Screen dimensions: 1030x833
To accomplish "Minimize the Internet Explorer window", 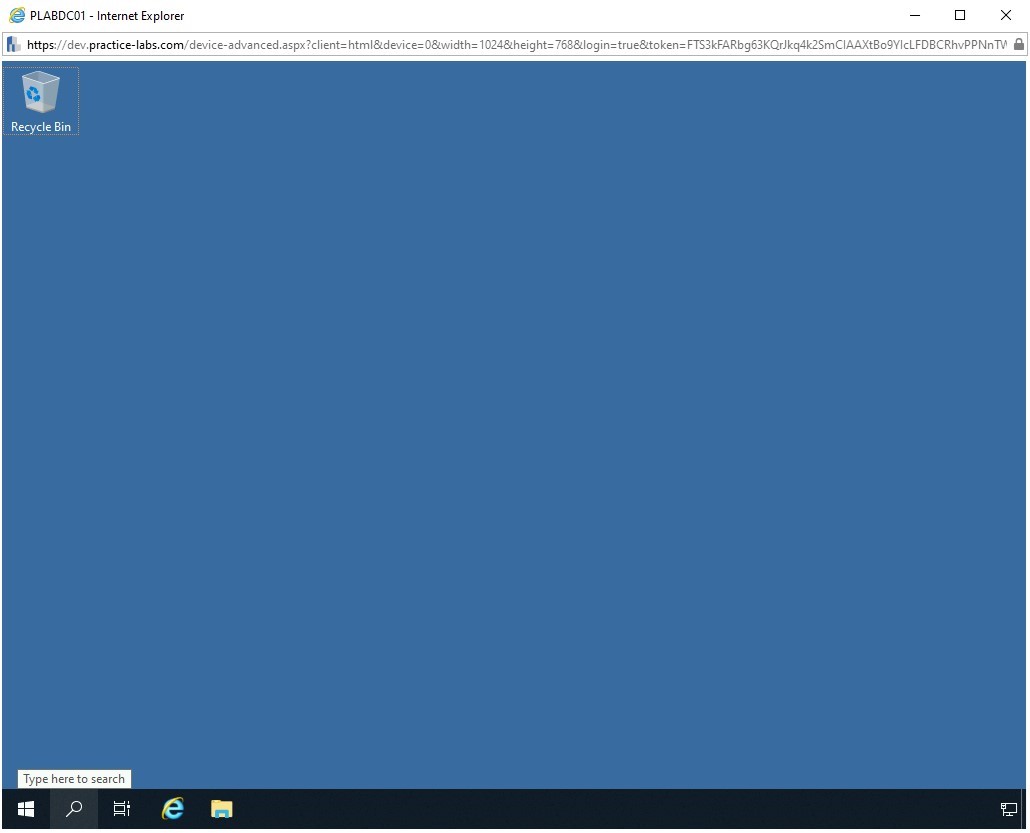I will pos(914,15).
